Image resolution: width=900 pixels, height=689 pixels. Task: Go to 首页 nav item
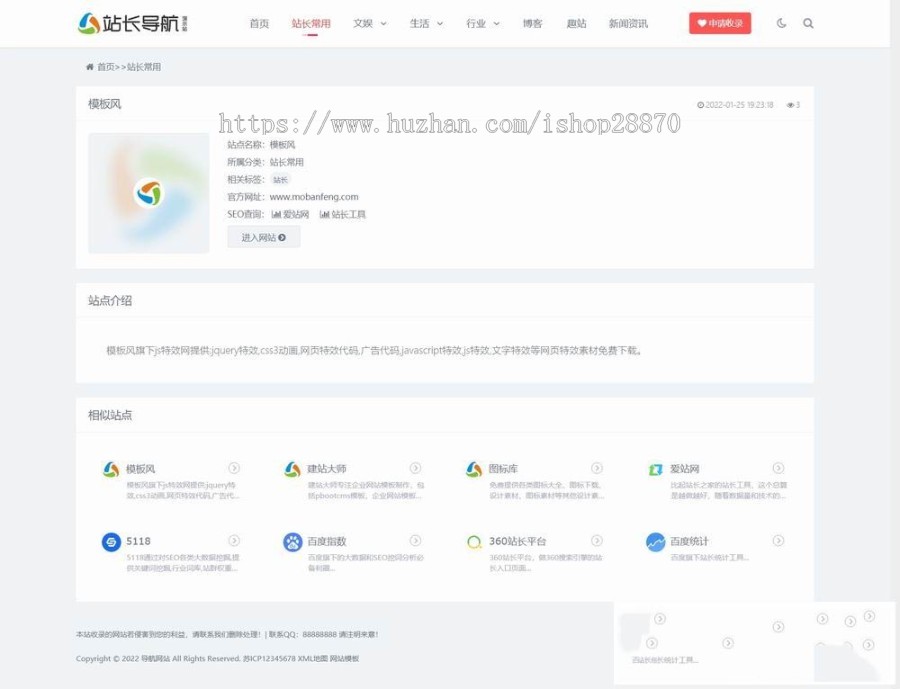[259, 24]
